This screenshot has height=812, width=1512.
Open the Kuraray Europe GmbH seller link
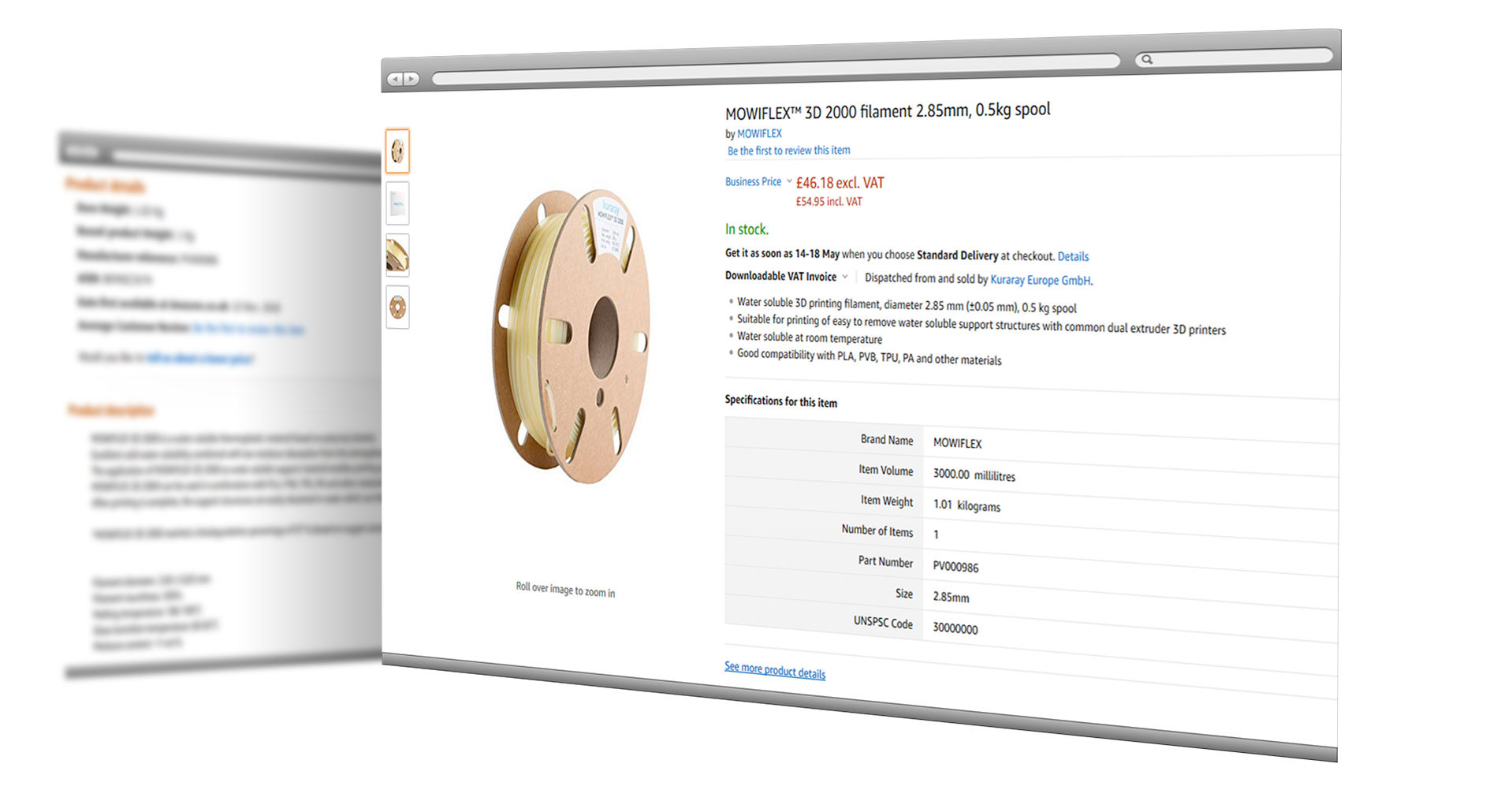(1041, 280)
